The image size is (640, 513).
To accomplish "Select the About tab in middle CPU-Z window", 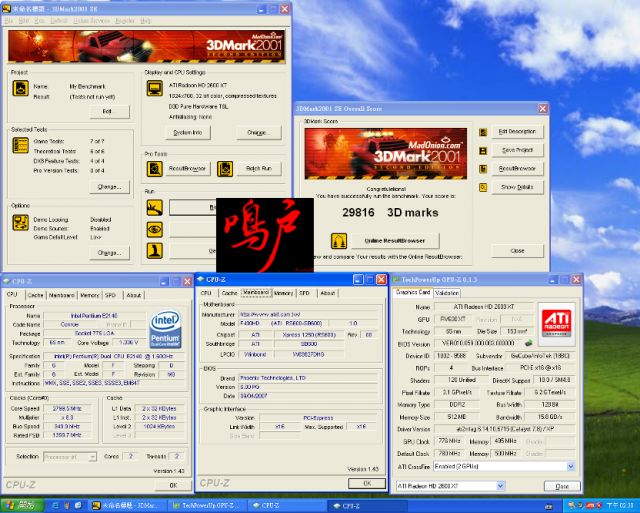I will [327, 293].
